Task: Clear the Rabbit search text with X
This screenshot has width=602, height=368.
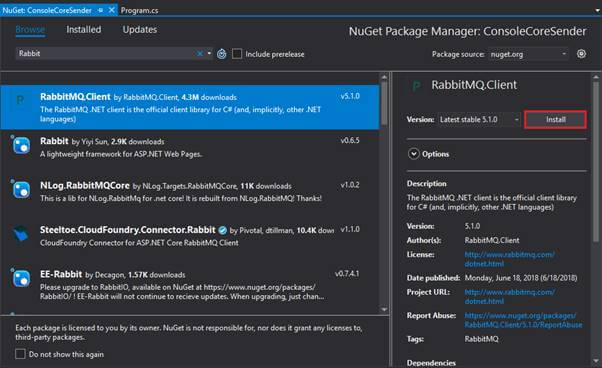Action: (x=200, y=54)
